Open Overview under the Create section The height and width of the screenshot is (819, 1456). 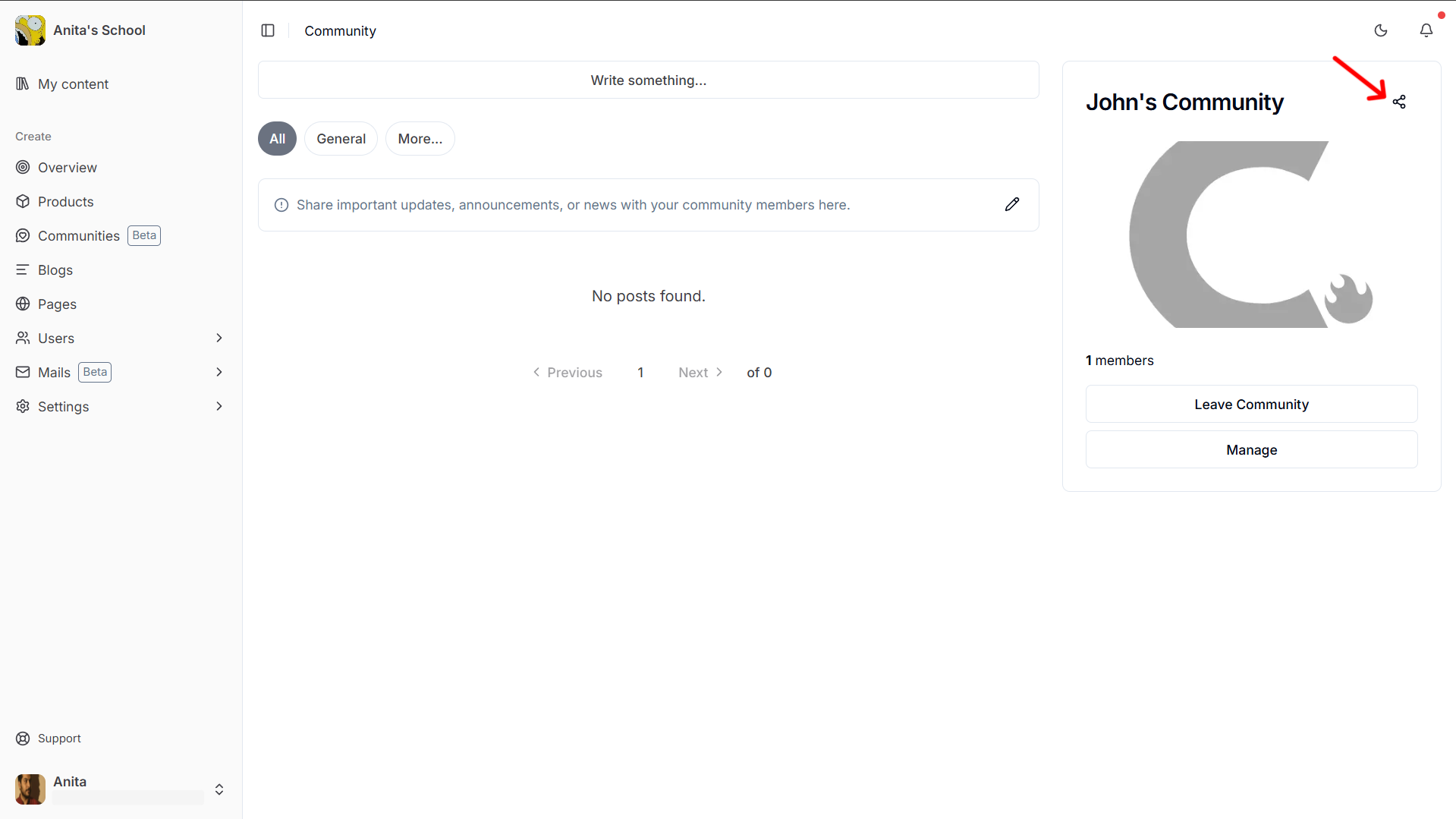[67, 167]
